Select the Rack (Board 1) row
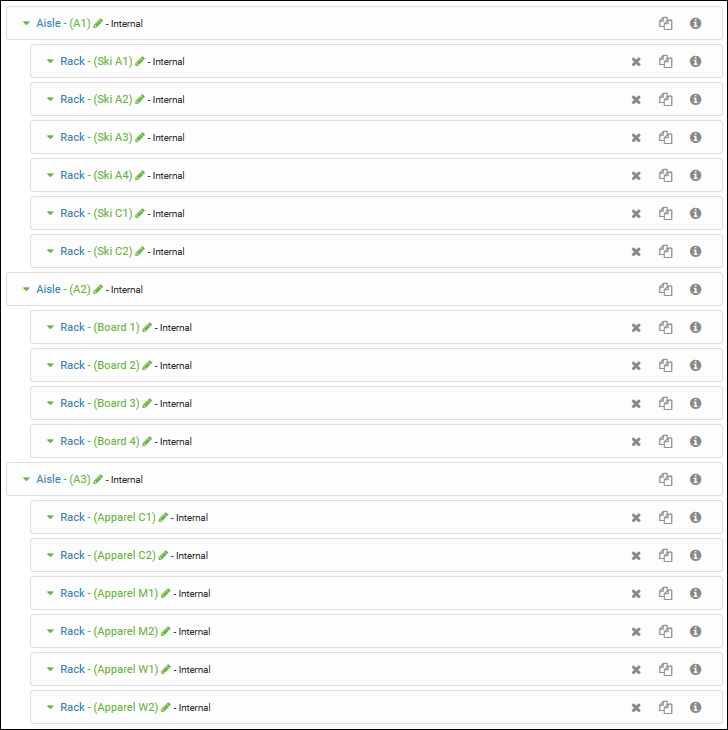The height and width of the screenshot is (730, 728). tap(400, 327)
